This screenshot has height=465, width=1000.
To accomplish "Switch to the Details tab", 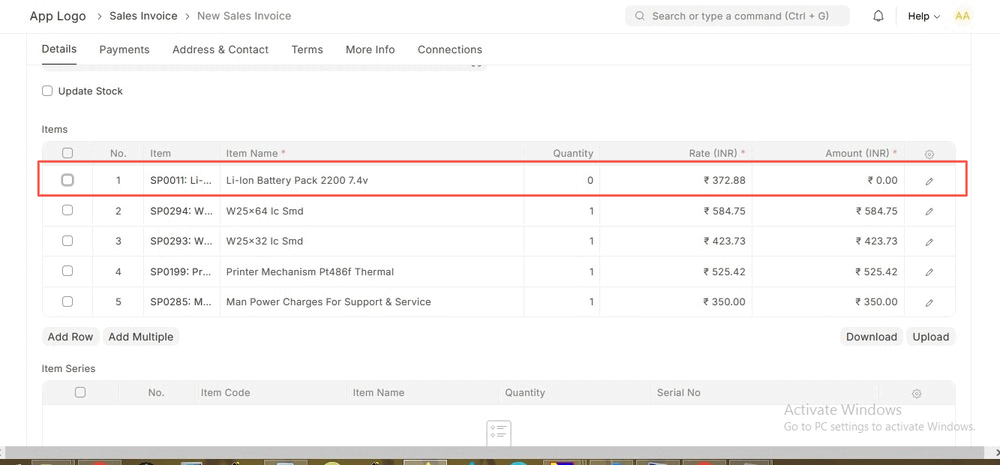I will pos(59,49).
